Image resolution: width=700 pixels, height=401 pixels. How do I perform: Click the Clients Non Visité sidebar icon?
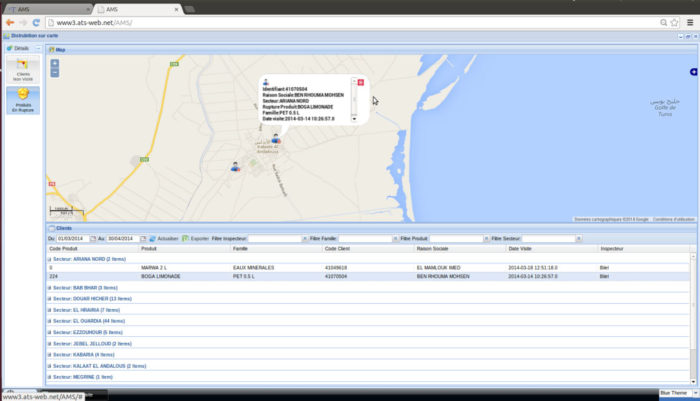point(21,68)
